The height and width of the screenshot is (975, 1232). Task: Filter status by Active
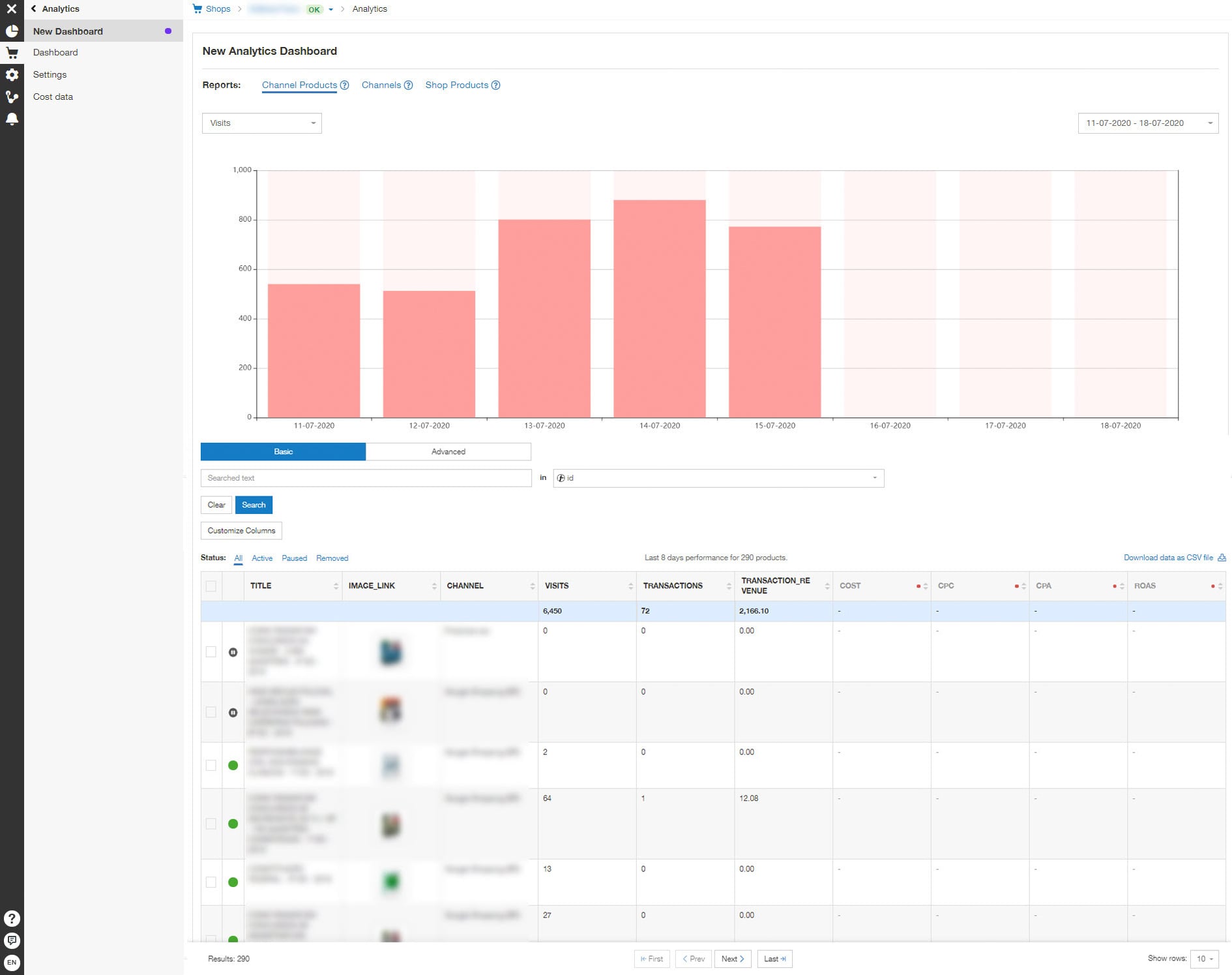tap(262, 558)
